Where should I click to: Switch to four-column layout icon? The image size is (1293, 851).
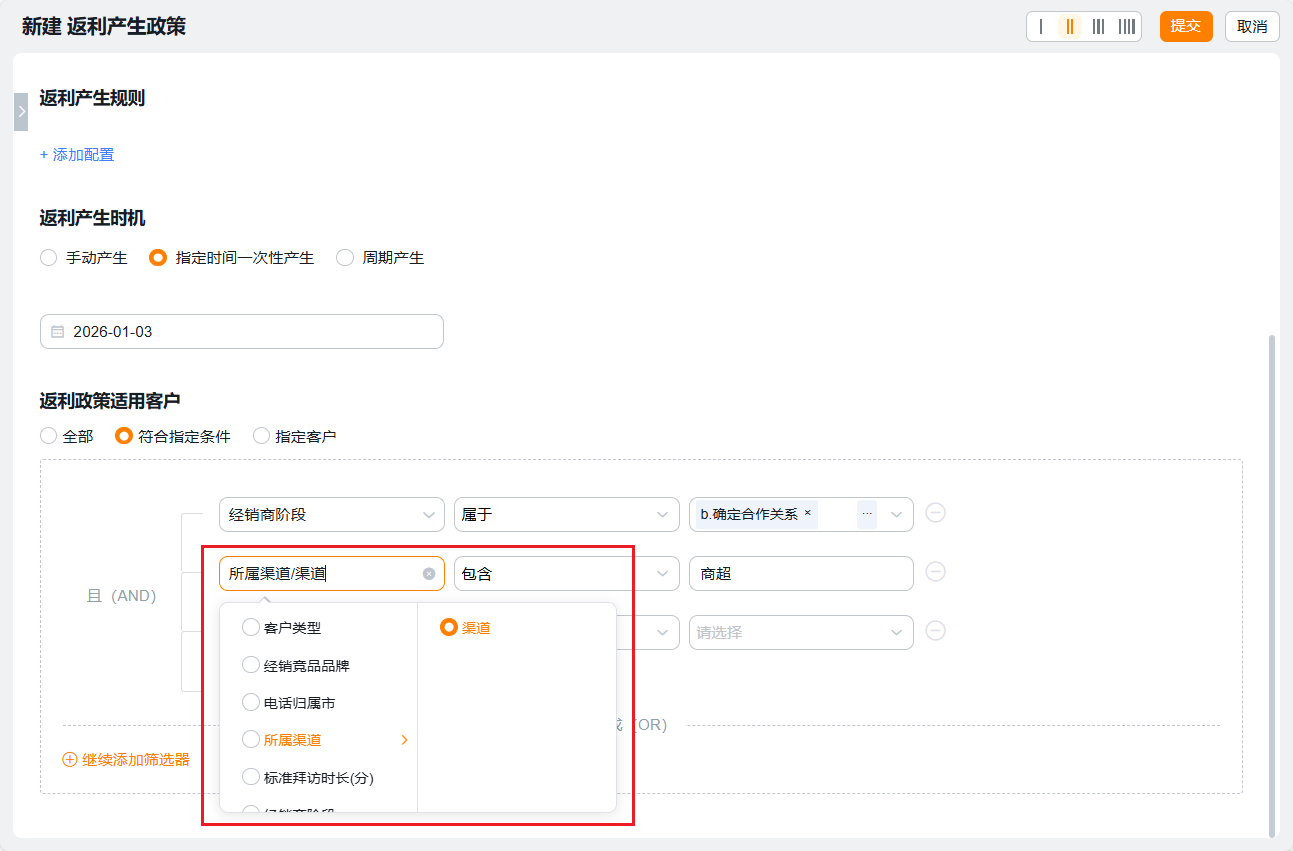tap(1126, 27)
